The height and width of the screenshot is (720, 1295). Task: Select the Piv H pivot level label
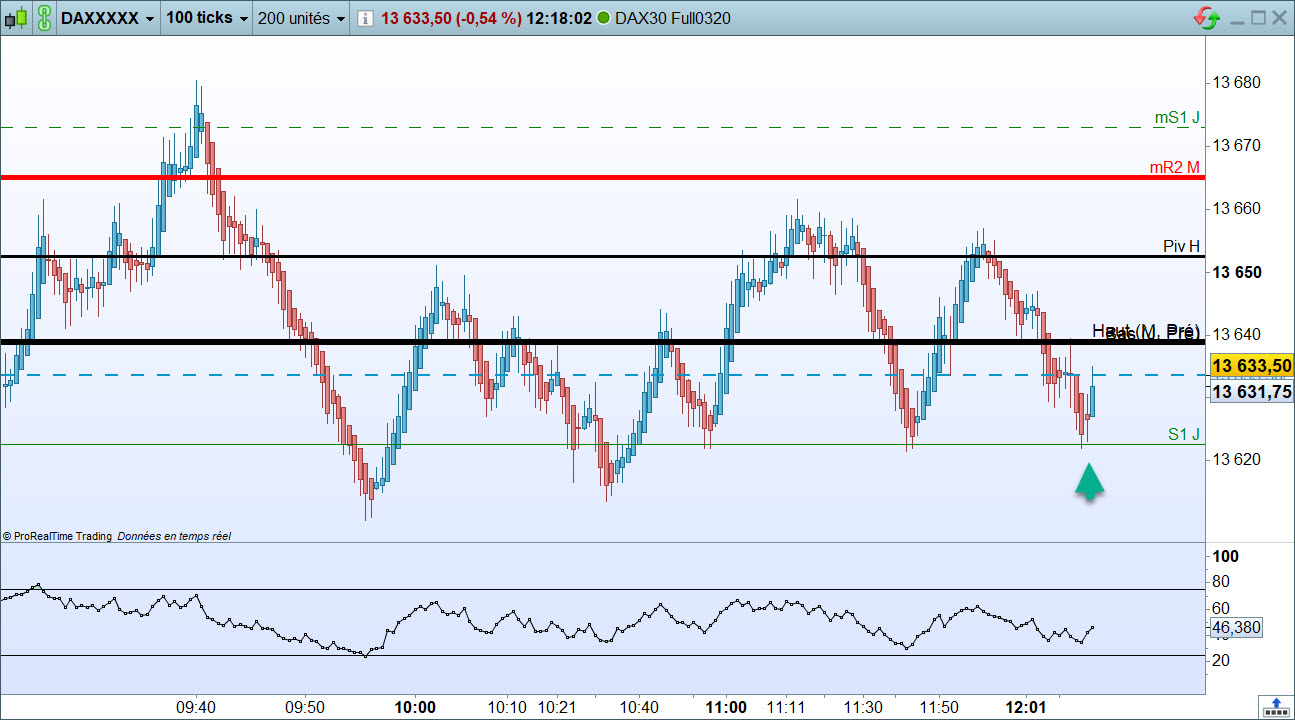[1181, 246]
